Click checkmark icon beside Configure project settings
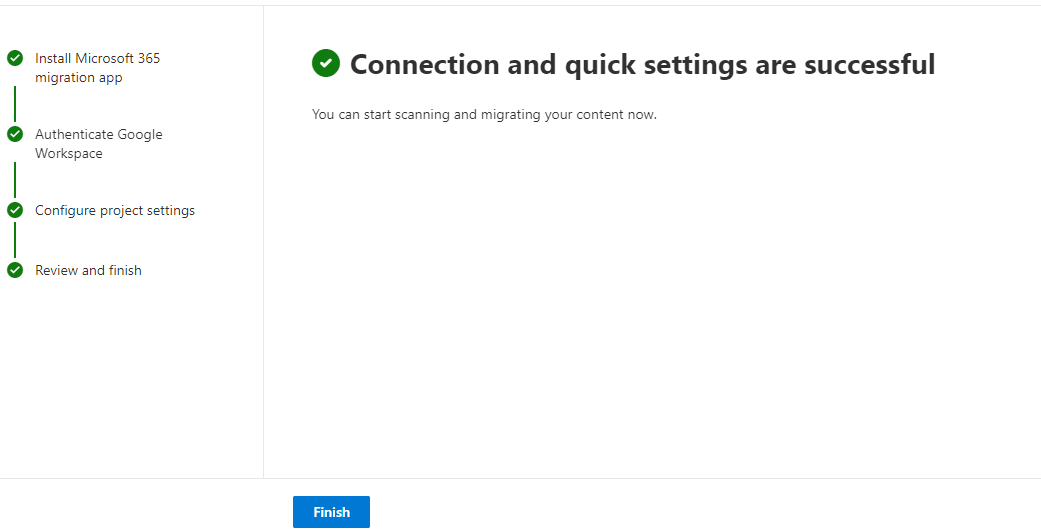This screenshot has height=532, width=1041. [15, 210]
